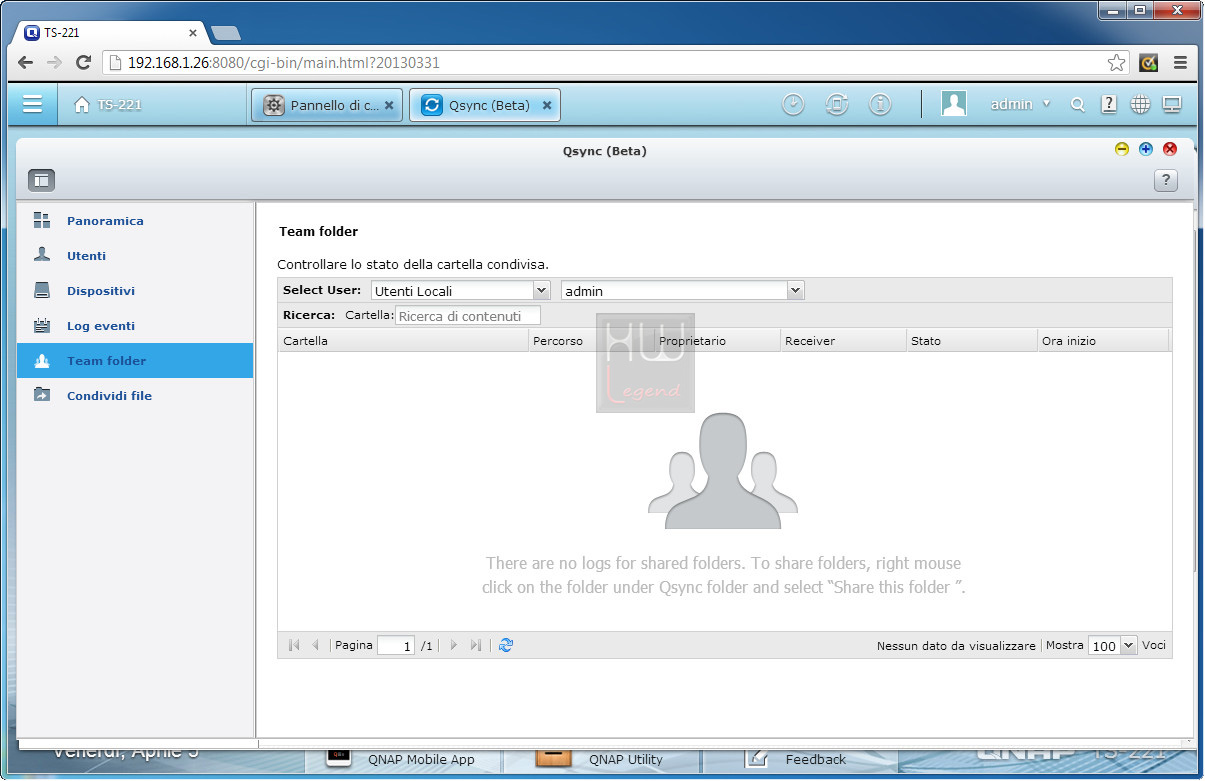This screenshot has width=1205, height=781.
Task: Close the Qsync (Beta) taskbar tab
Action: (547, 105)
